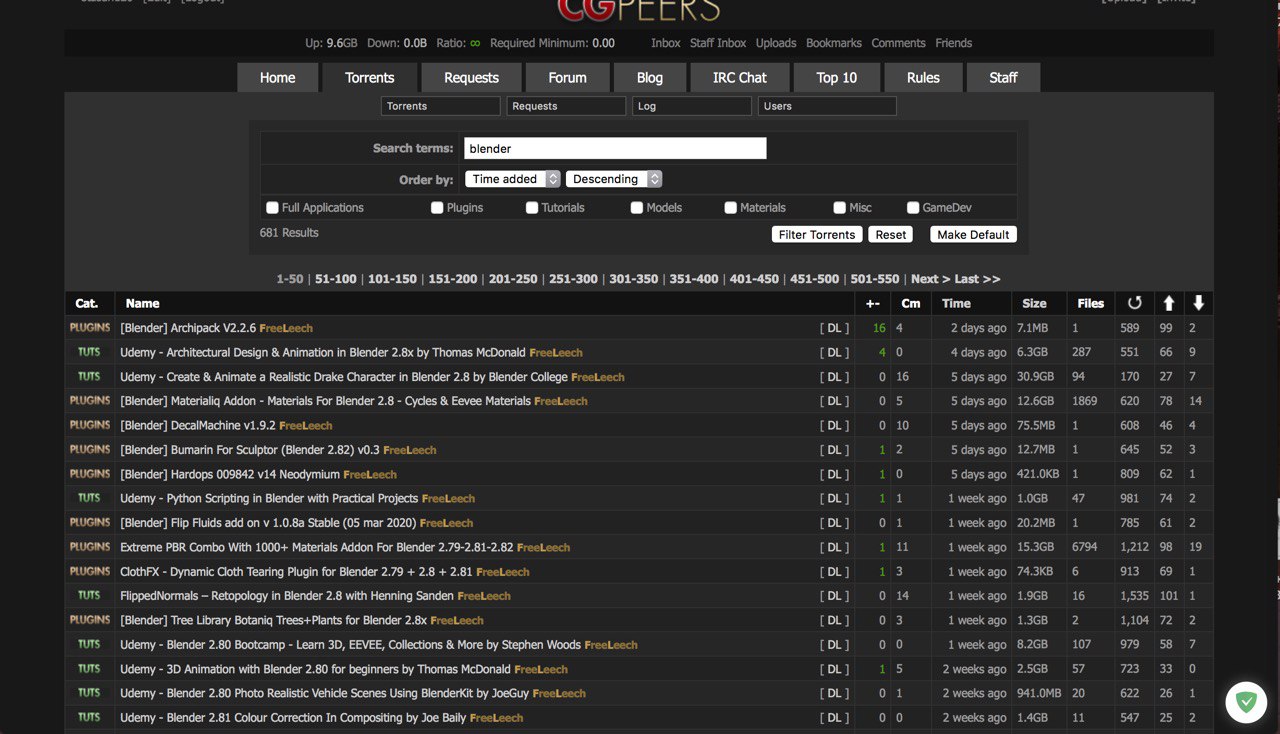
Task: Go to results page 51-100
Action: coord(336,279)
